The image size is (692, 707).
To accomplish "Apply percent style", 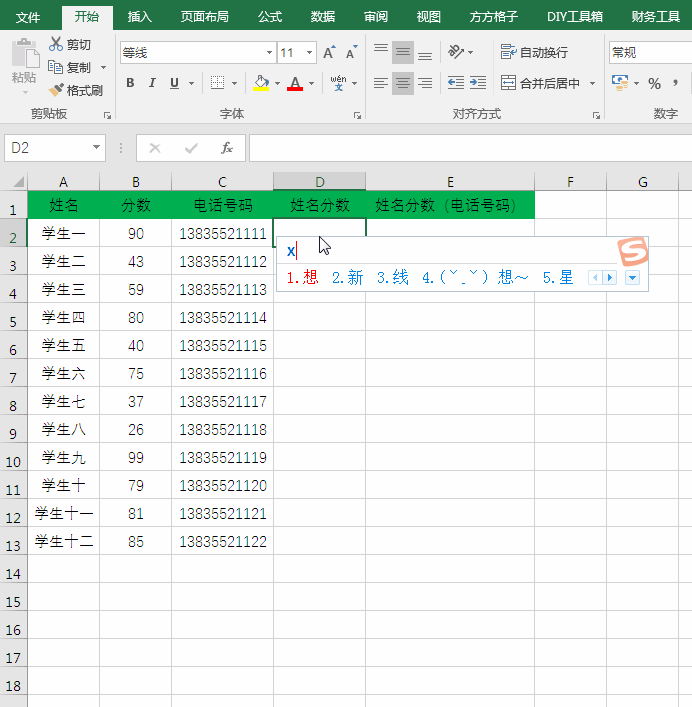I will (654, 83).
